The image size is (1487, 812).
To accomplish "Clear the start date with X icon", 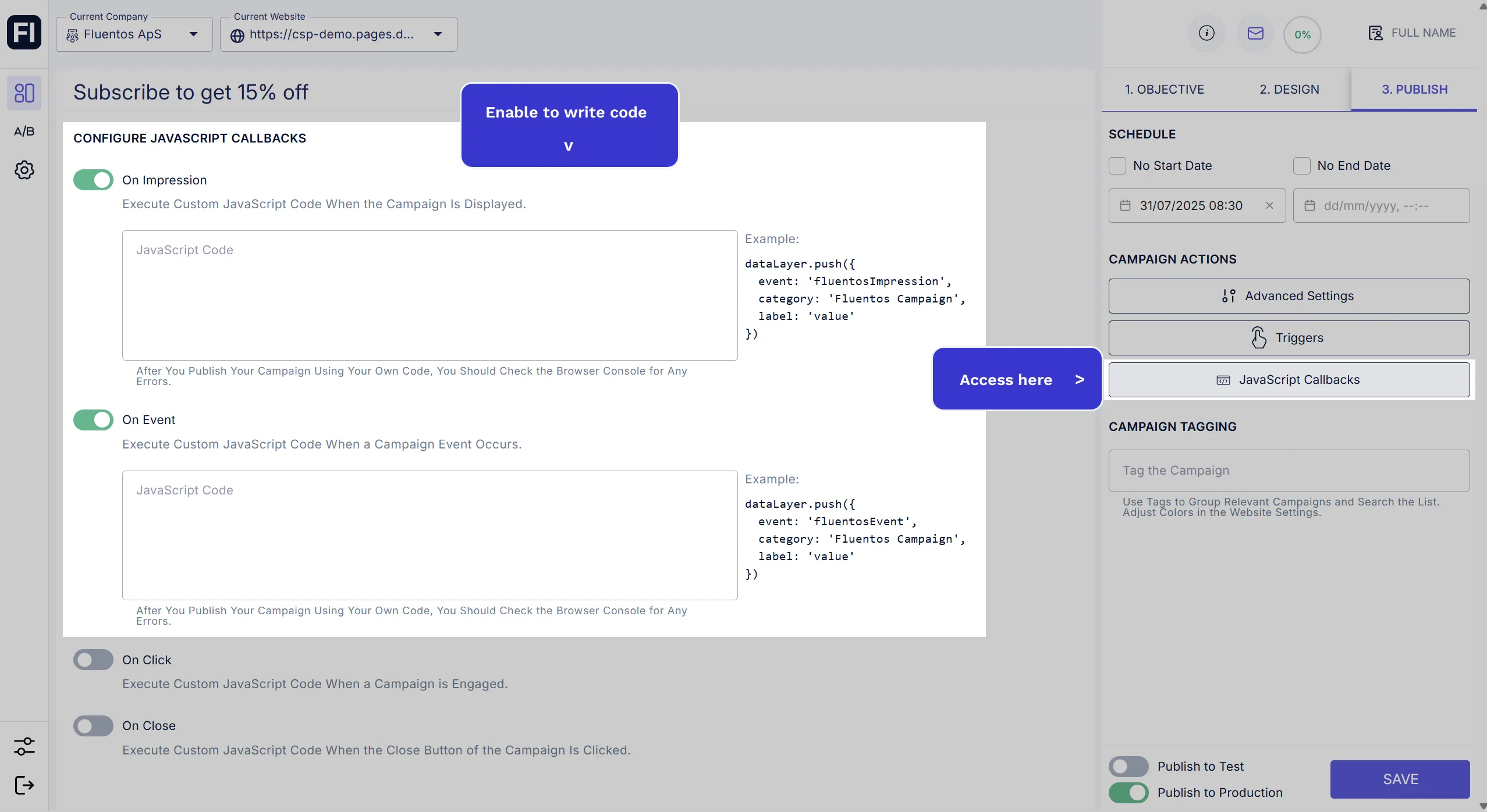I will point(1269,205).
